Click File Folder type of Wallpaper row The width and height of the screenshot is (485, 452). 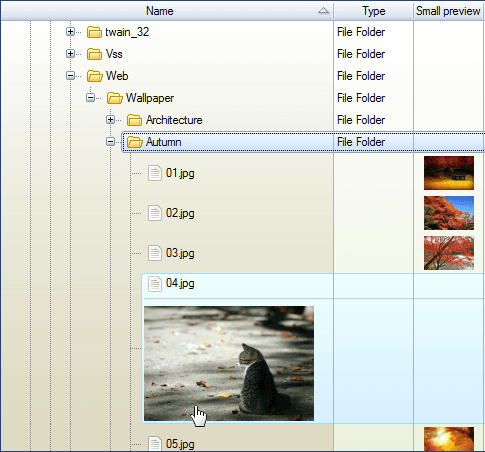[x=361, y=98]
